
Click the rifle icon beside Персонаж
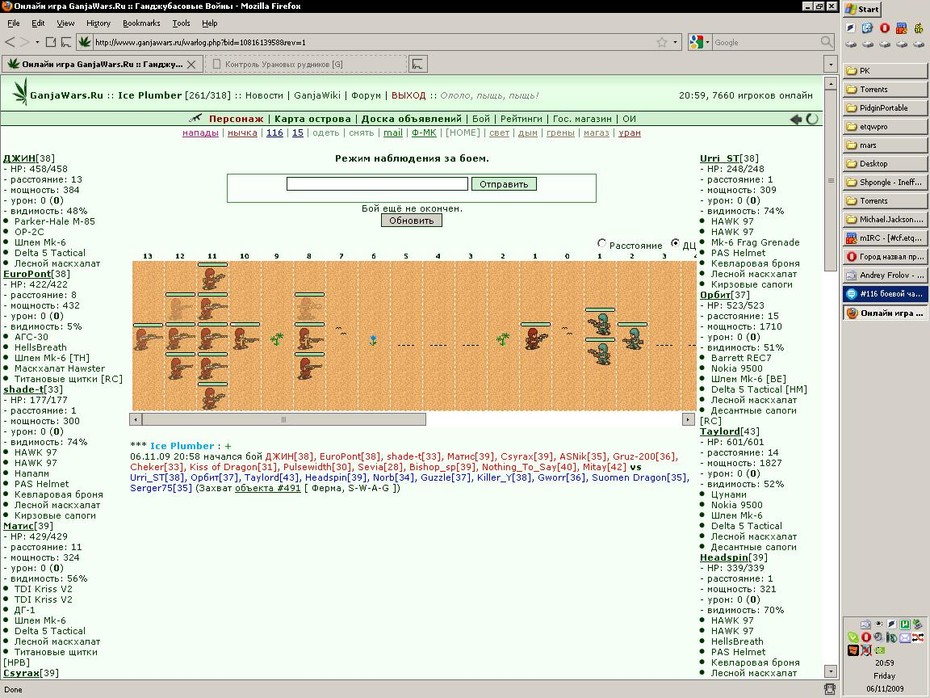[x=195, y=118]
